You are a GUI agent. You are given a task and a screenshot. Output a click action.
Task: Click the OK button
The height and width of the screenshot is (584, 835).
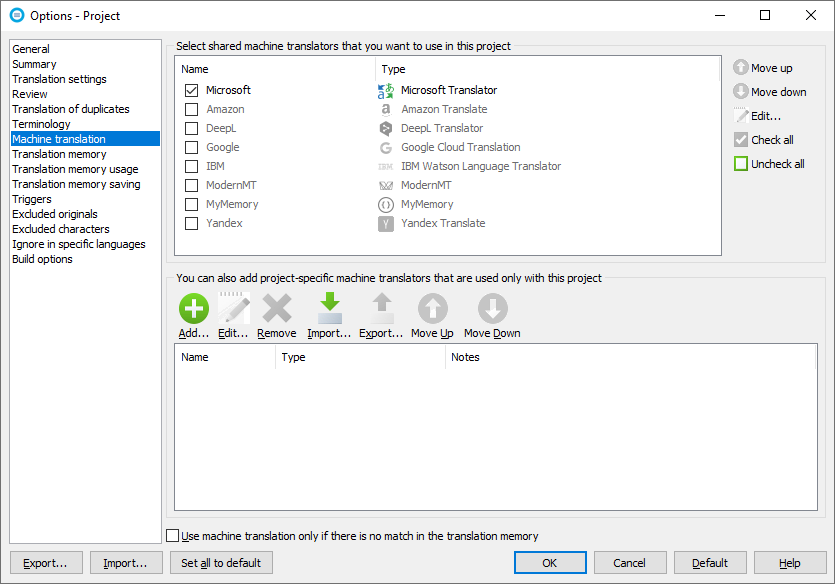tap(550, 563)
